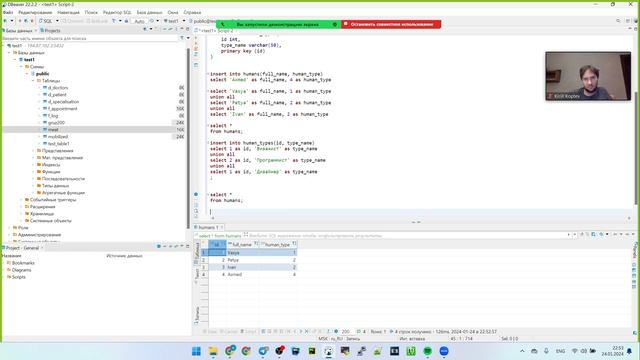The image size is (640, 360).
Task: Click the Индексы folder icon
Action: (x=39, y=164)
